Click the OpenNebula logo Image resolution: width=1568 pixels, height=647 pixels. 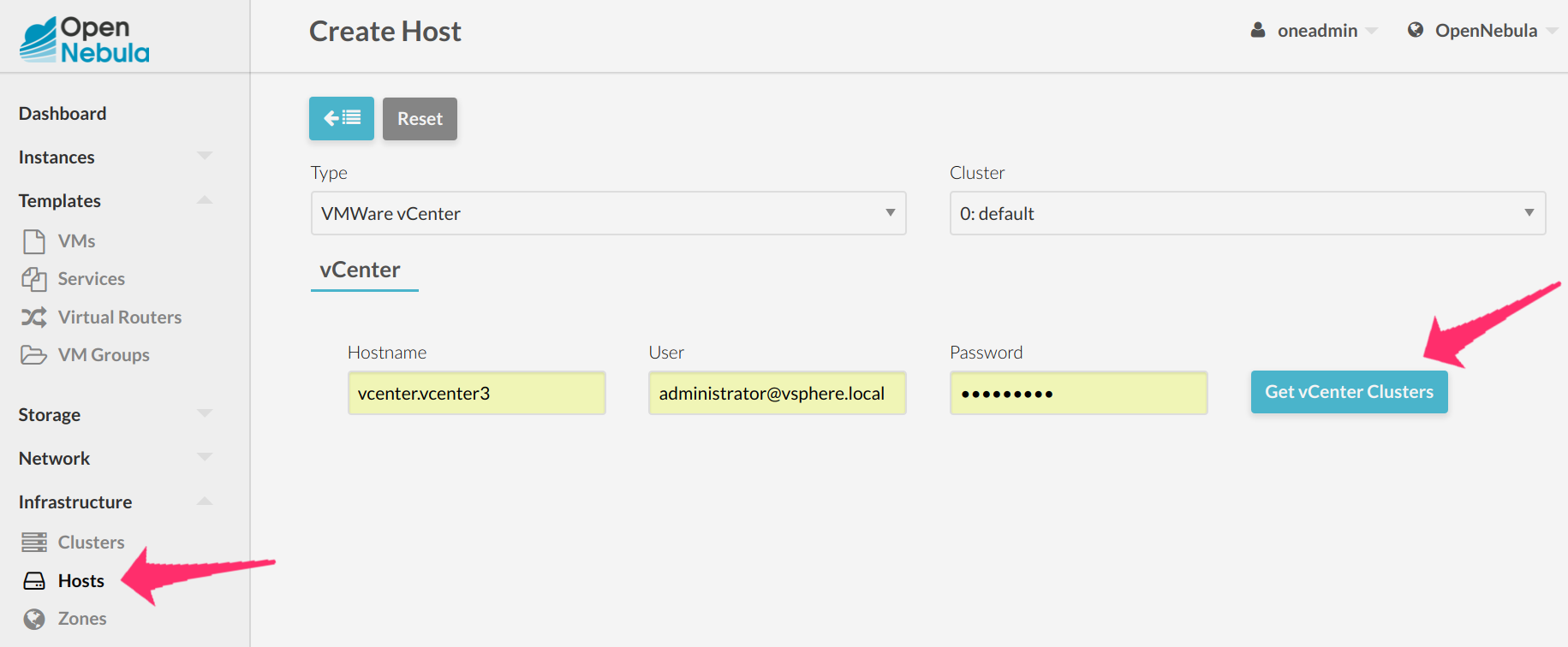(84, 39)
